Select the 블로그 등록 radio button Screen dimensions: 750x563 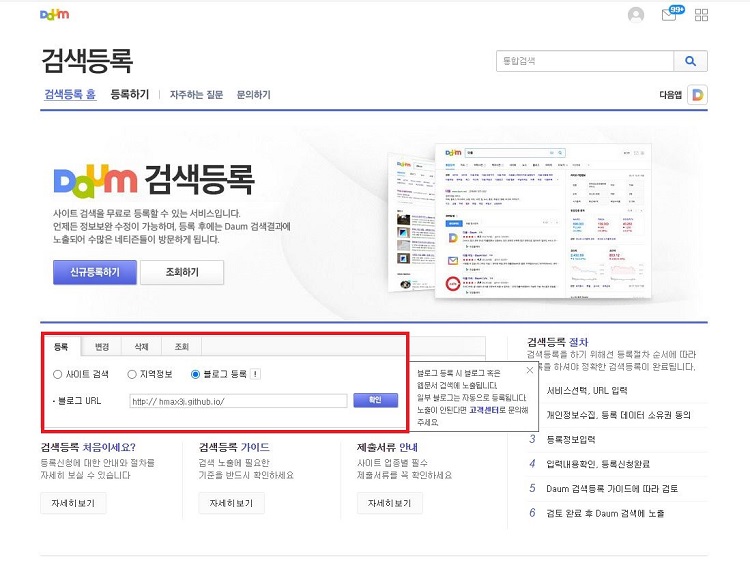195,374
